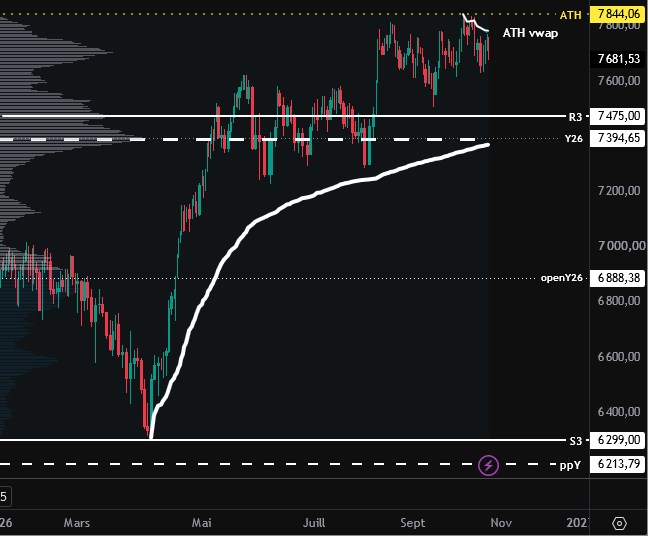The height and width of the screenshot is (536, 648).
Task: Click the current price label 7 681,53
Action: [x=618, y=59]
